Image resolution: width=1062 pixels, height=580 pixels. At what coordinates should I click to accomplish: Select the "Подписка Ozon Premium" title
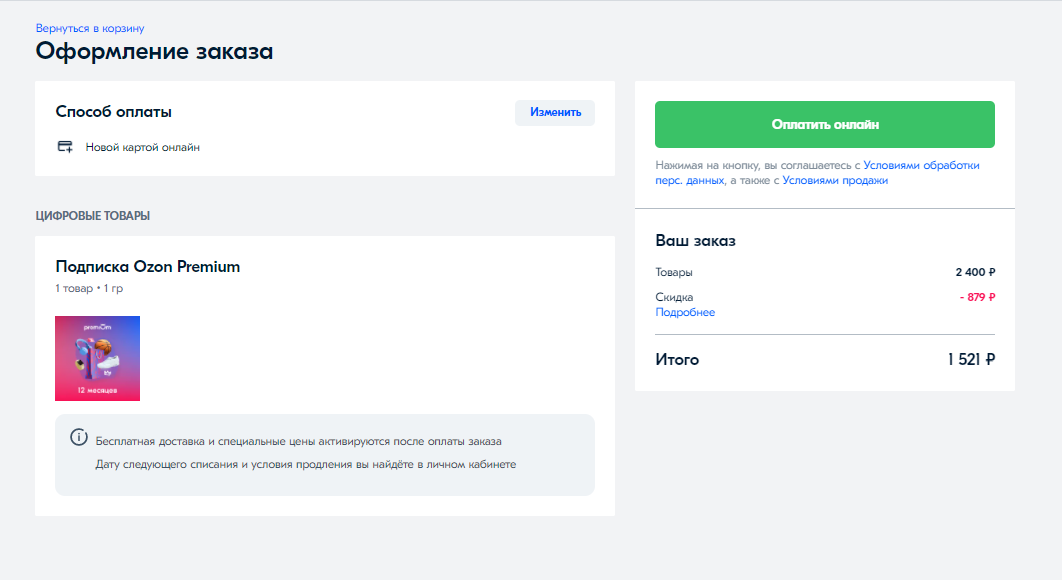148,267
